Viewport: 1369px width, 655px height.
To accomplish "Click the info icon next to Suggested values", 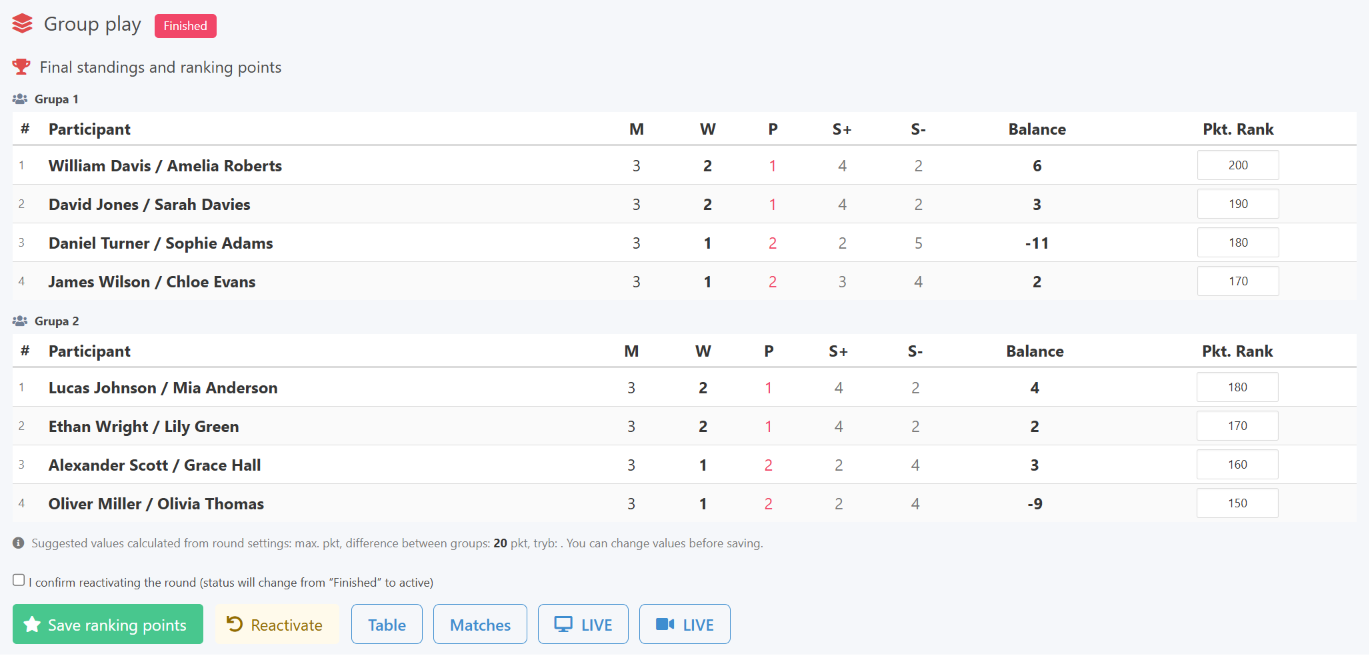I will [x=18, y=543].
